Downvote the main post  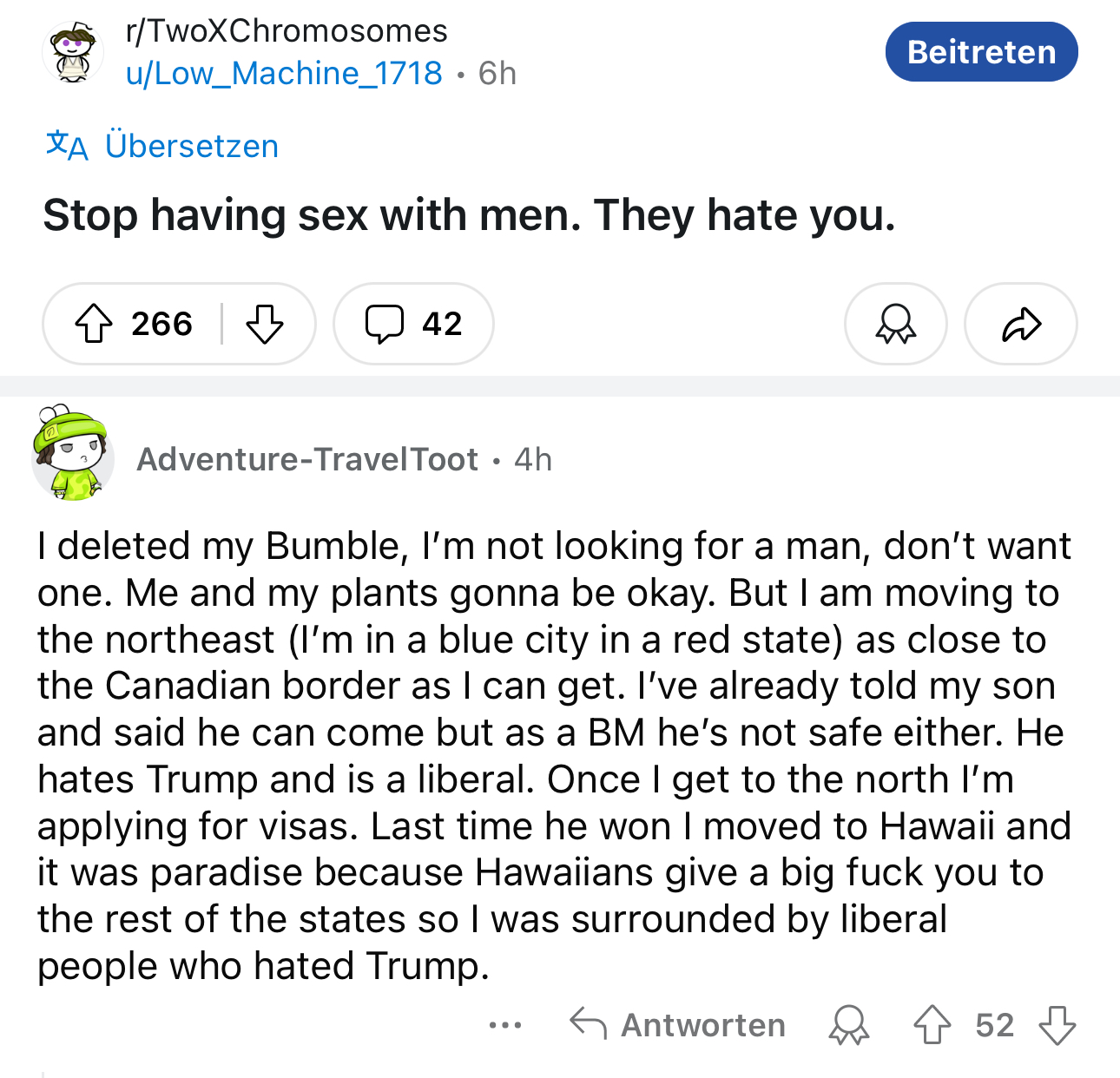(265, 324)
